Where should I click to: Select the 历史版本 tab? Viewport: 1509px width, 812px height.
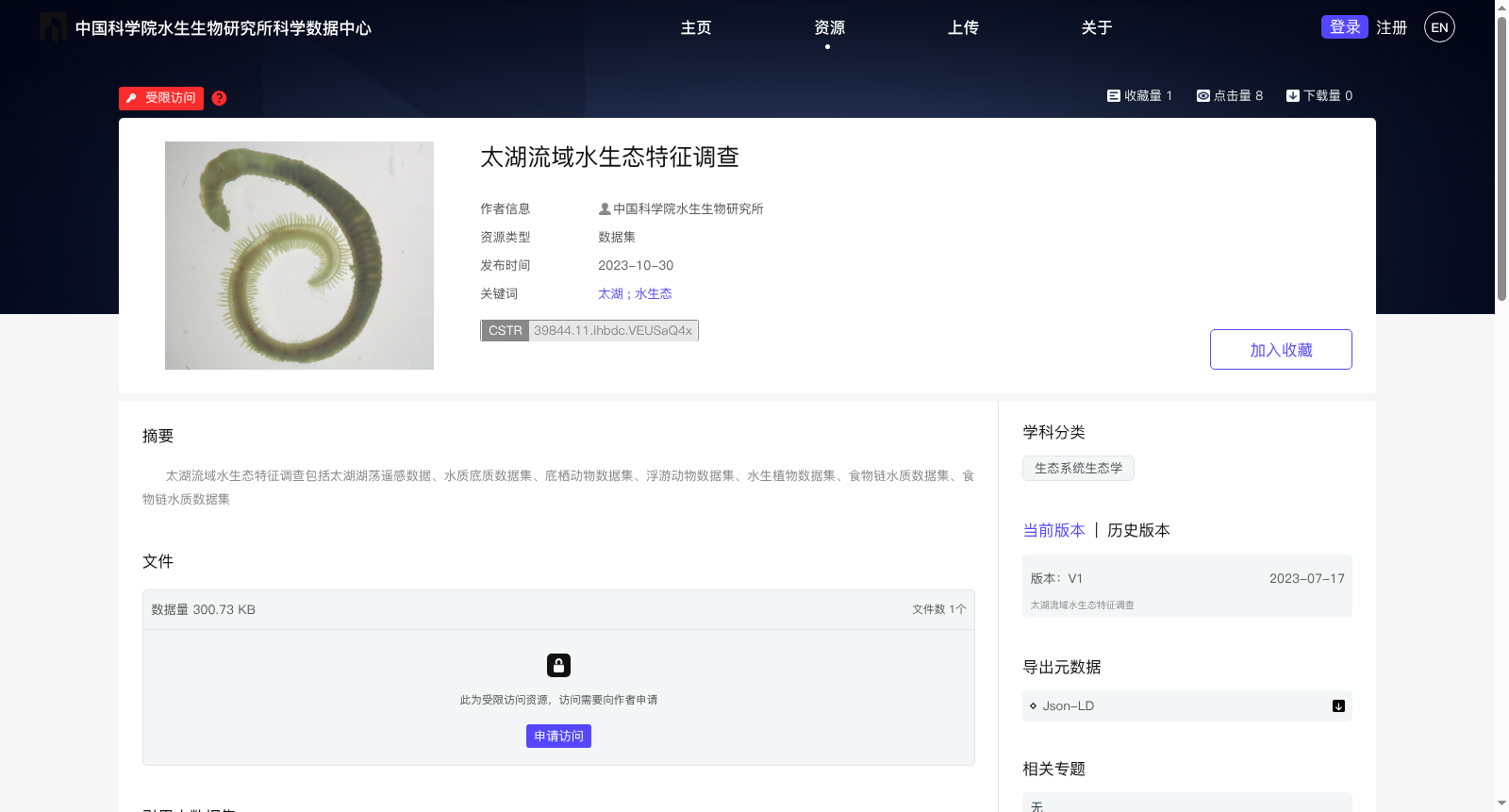(1138, 531)
